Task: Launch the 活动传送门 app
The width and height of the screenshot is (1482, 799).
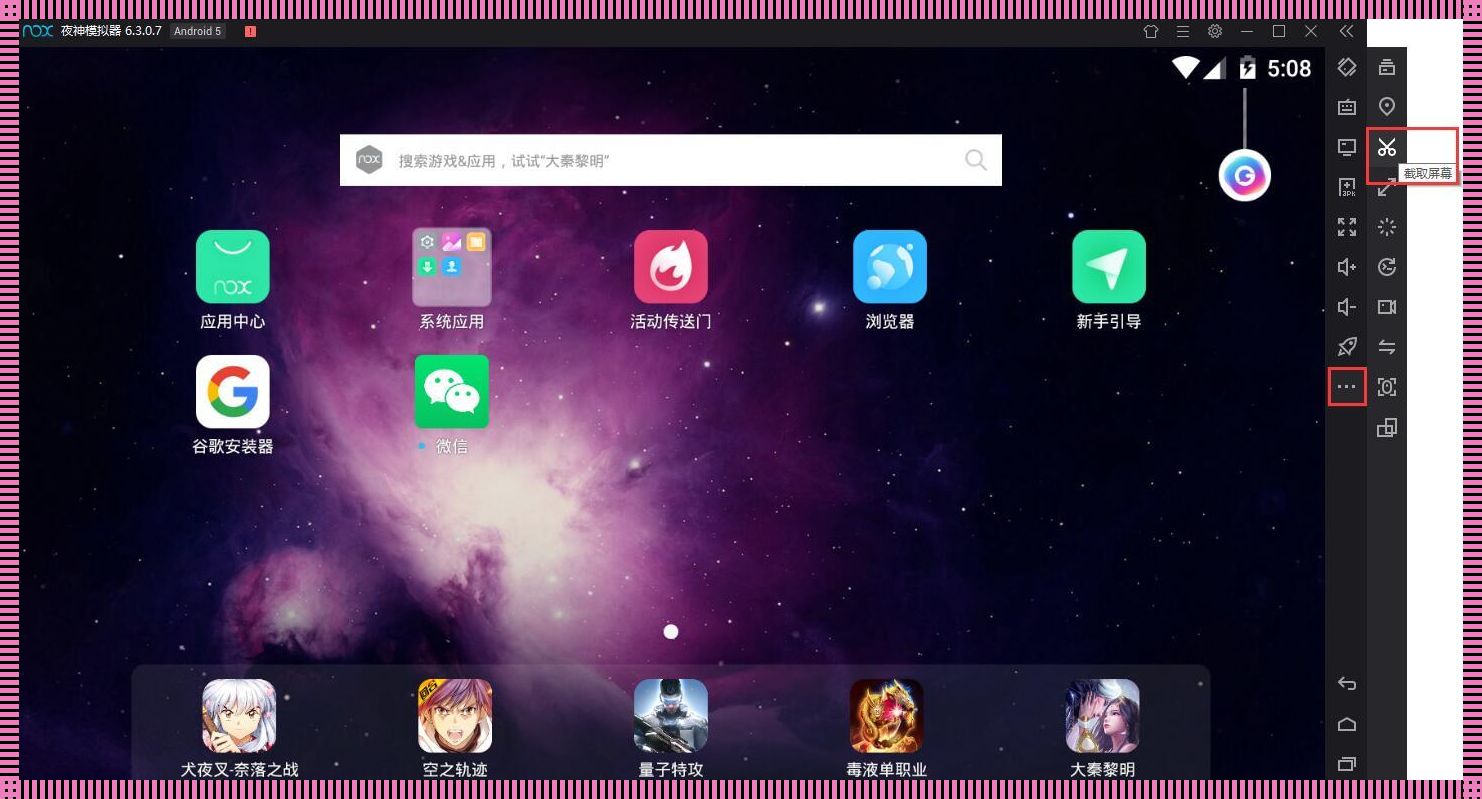Action: pyautogui.click(x=671, y=267)
